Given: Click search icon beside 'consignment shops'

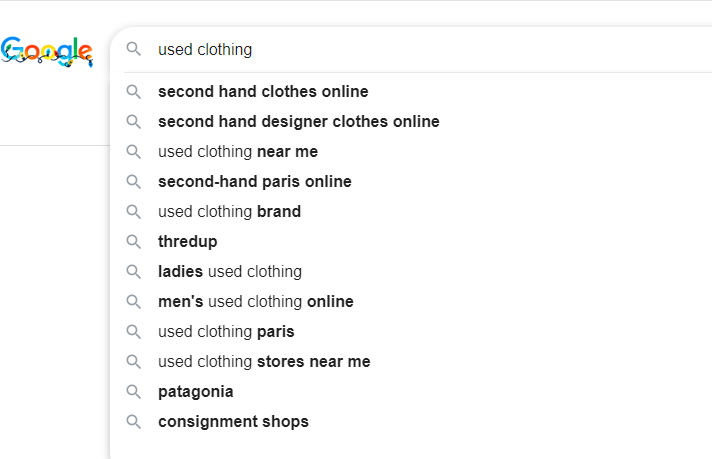Looking at the screenshot, I should click(x=134, y=422).
